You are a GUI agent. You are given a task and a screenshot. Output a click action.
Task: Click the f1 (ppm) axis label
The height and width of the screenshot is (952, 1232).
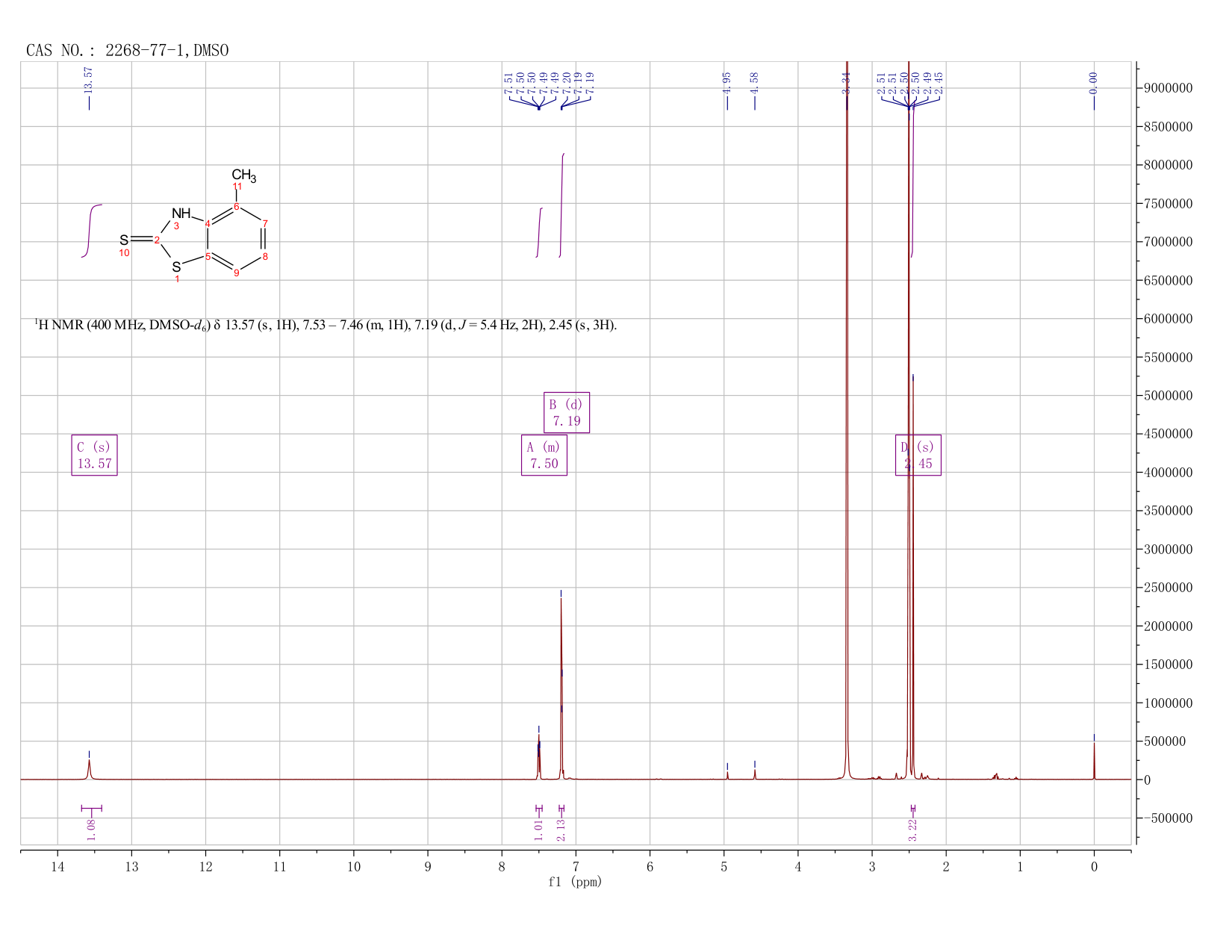pyautogui.click(x=575, y=882)
